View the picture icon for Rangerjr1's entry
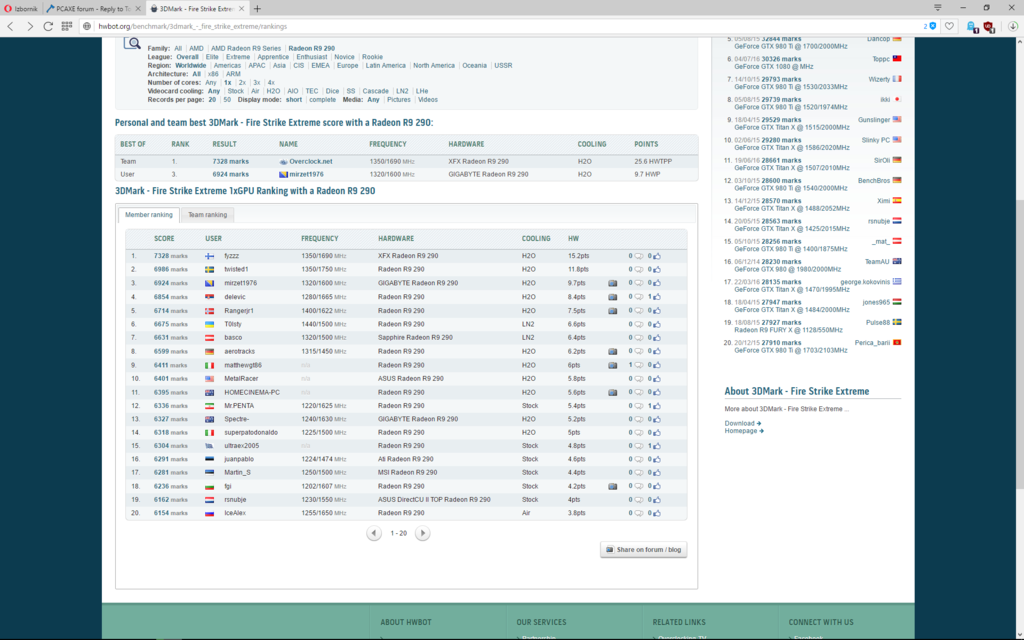The image size is (1024, 640). pos(613,311)
